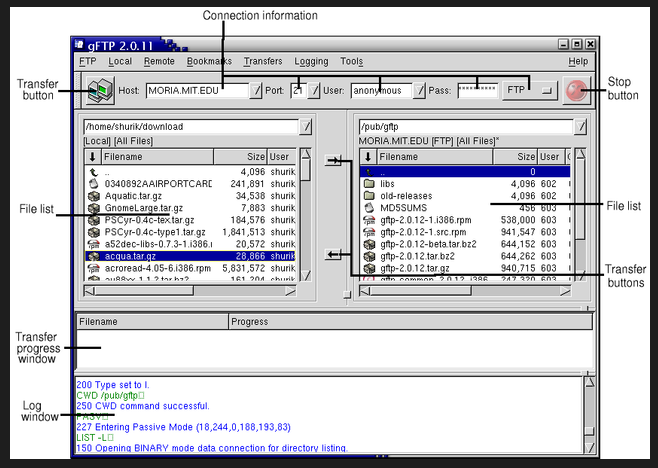Click the package icon for Aquatic.tar.gz
Screen dimensions: 658x468
click(94, 196)
